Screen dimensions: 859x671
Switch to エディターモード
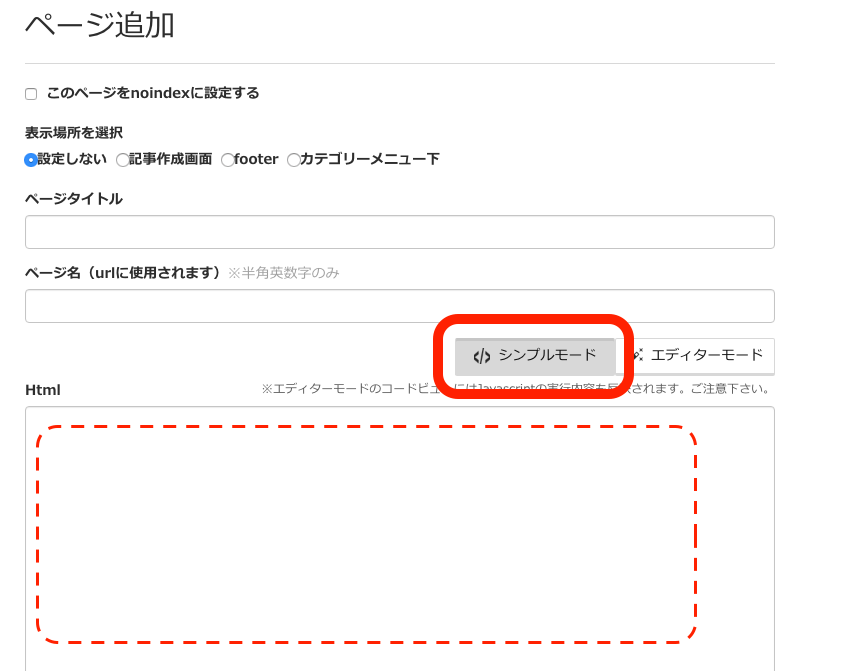tap(695, 356)
